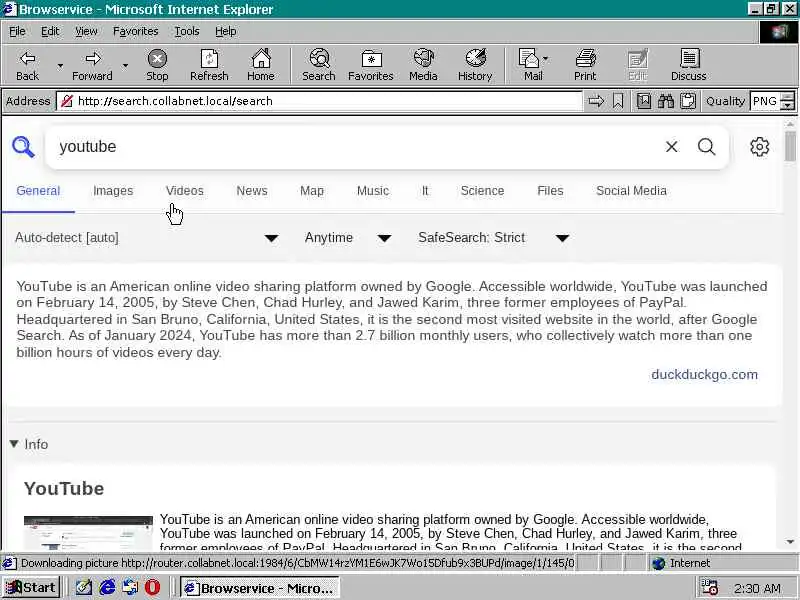Open the Auto-detect language dropdown

[x=147, y=238]
